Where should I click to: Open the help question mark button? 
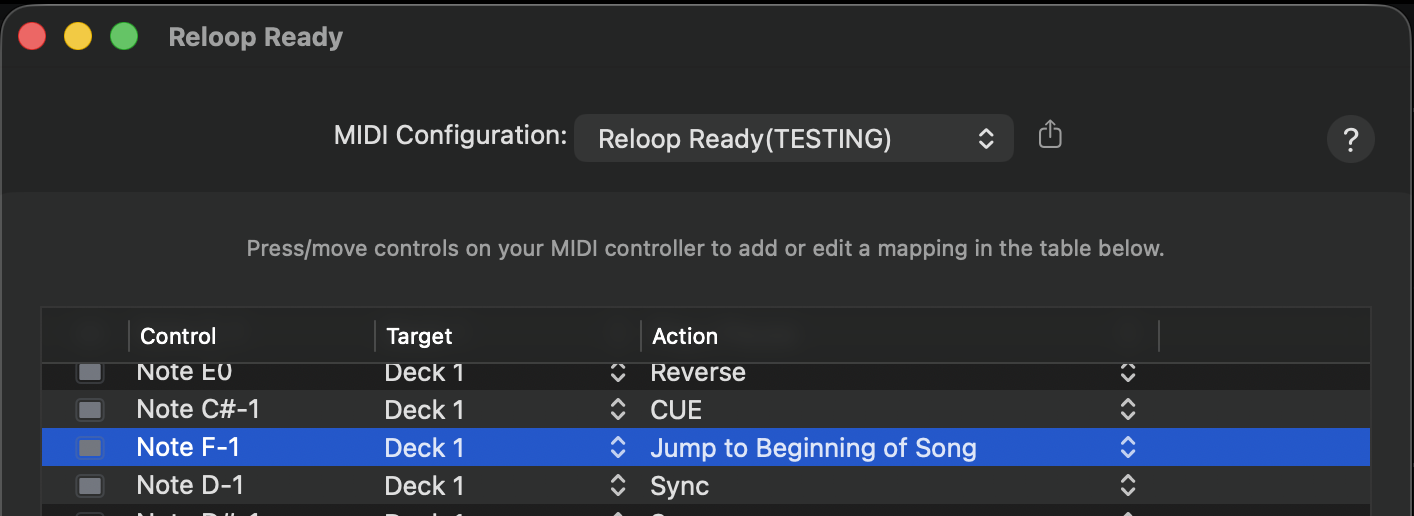[1350, 140]
